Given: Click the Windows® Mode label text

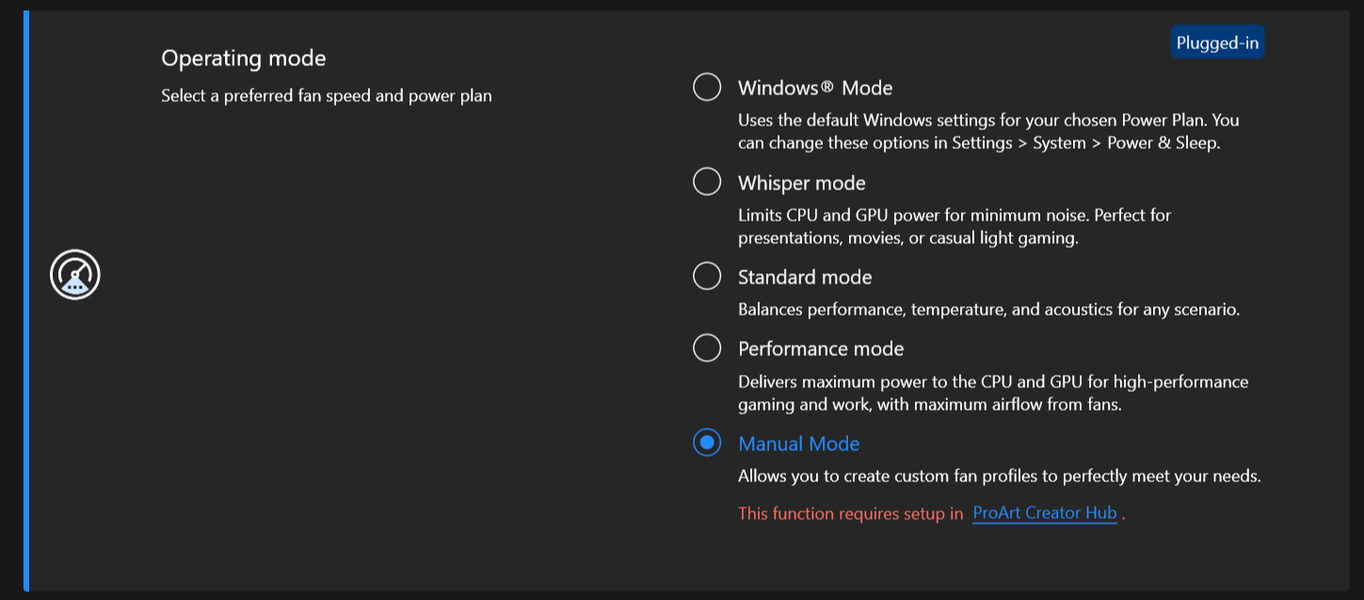Looking at the screenshot, I should coord(815,88).
